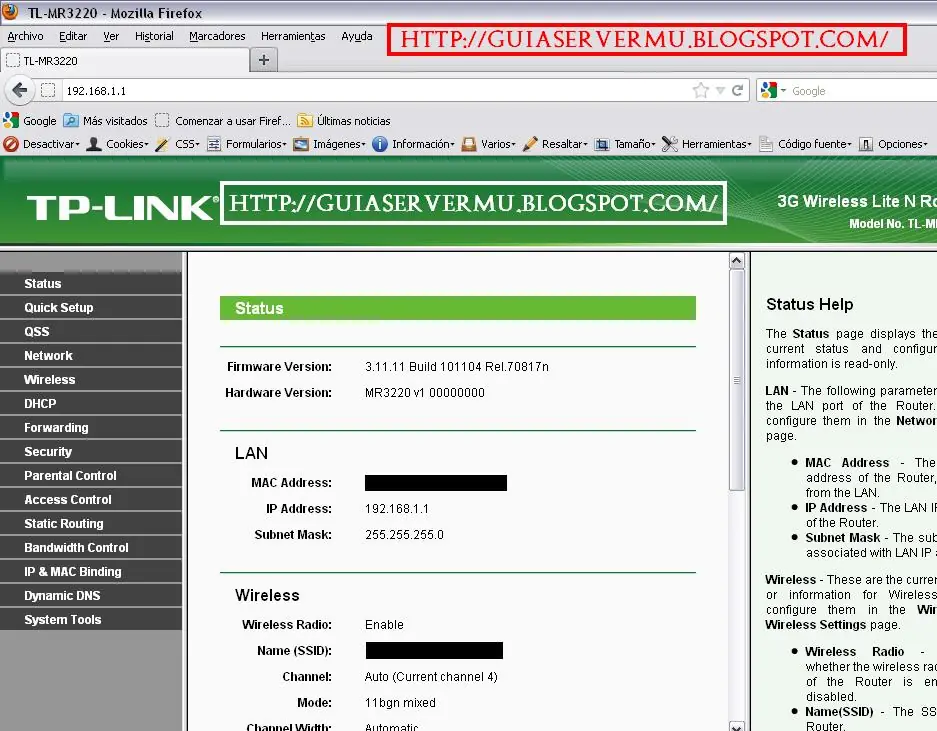Viewport: 937px width, 731px height.
Task: Open Network settings in sidebar
Action: 91,356
